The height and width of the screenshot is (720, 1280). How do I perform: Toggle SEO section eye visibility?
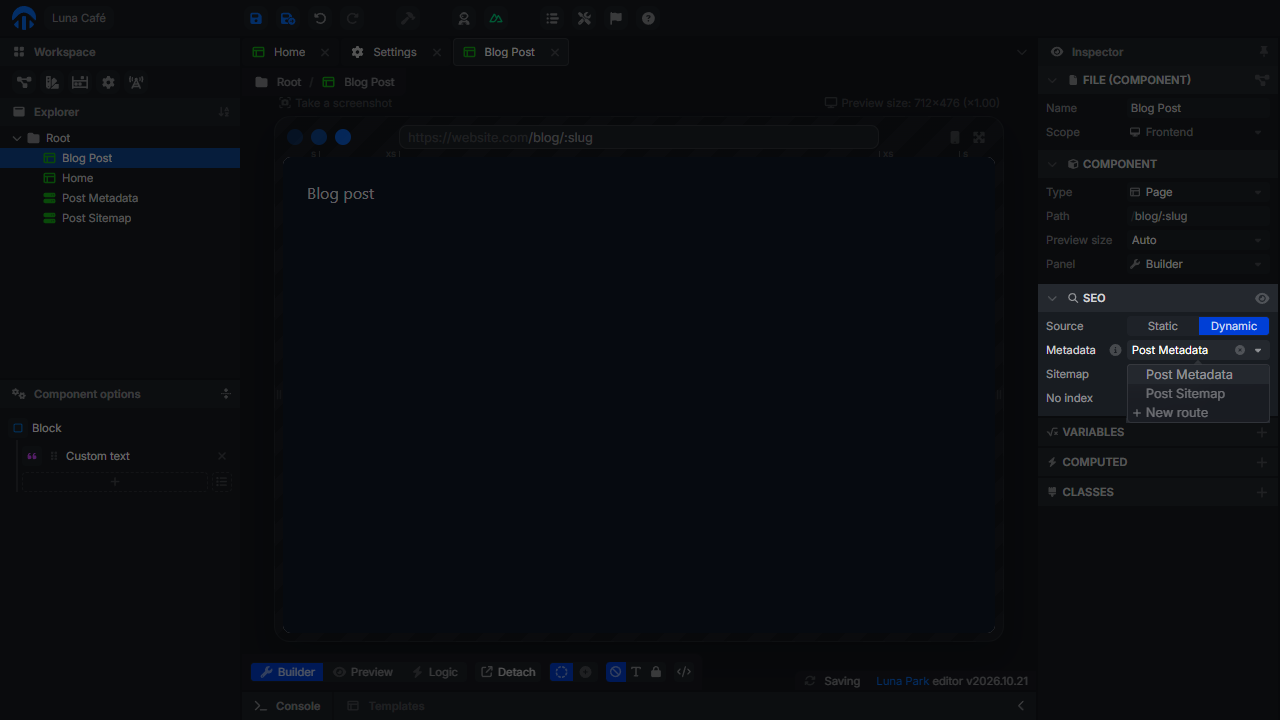tap(1262, 298)
